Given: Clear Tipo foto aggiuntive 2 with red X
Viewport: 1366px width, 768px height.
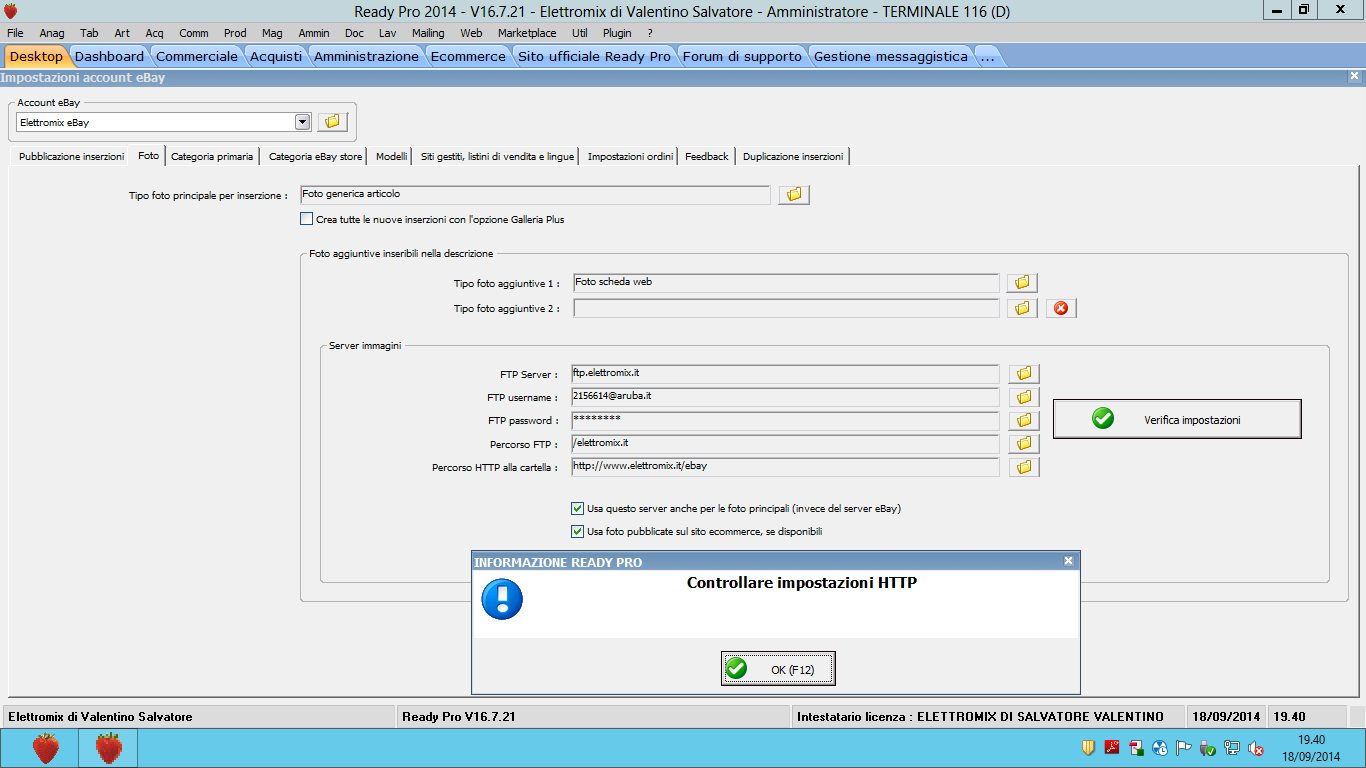Looking at the screenshot, I should [x=1061, y=308].
